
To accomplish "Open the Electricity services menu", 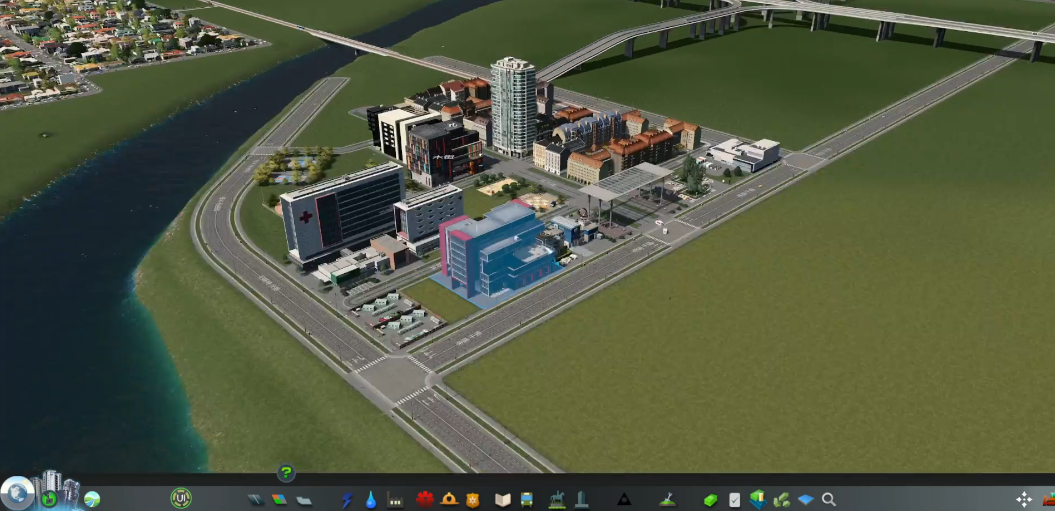I will [x=347, y=500].
